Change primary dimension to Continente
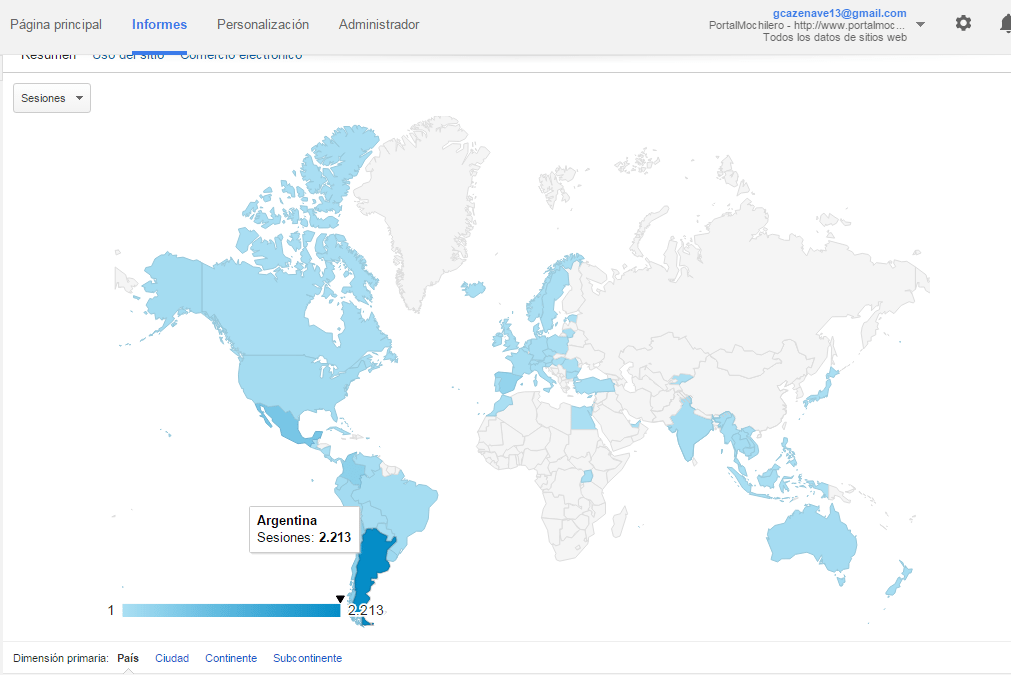This screenshot has width=1016, height=677. click(x=231, y=658)
